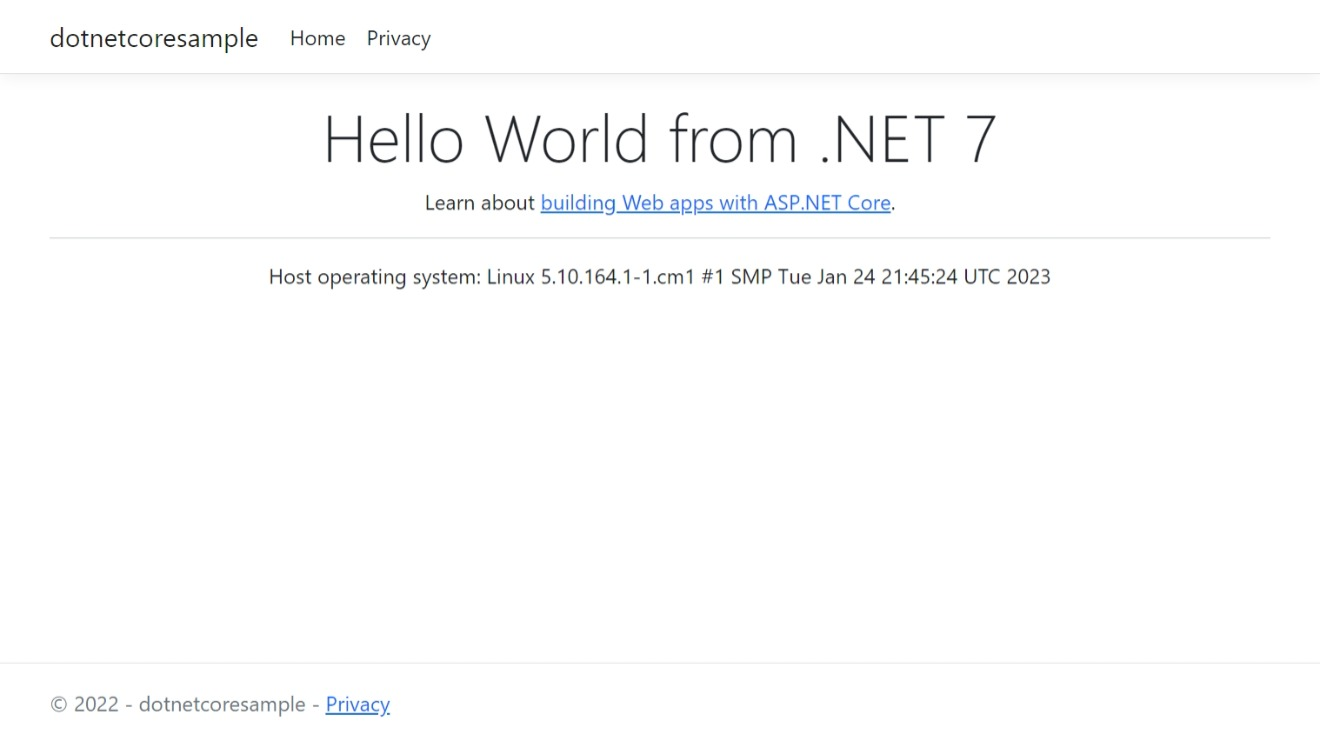Navigate to the Privacy page from navbar
This screenshot has width=1320, height=740.
pyautogui.click(x=398, y=38)
